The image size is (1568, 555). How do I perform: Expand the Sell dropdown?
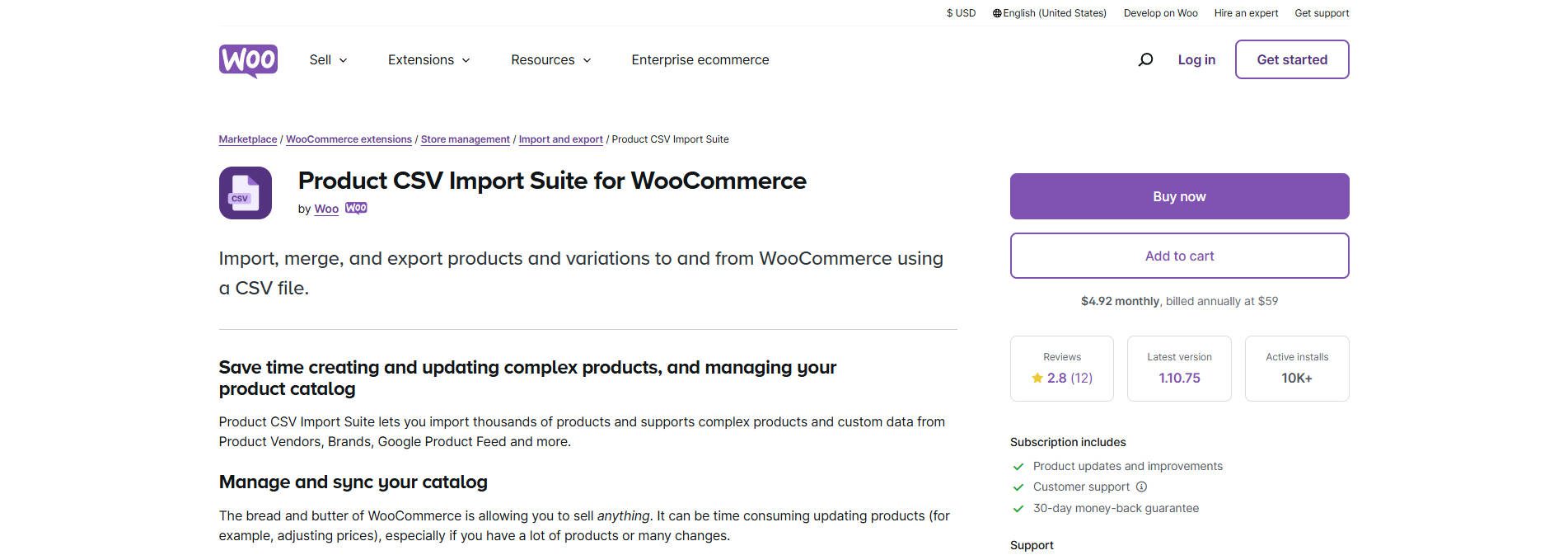[x=327, y=59]
